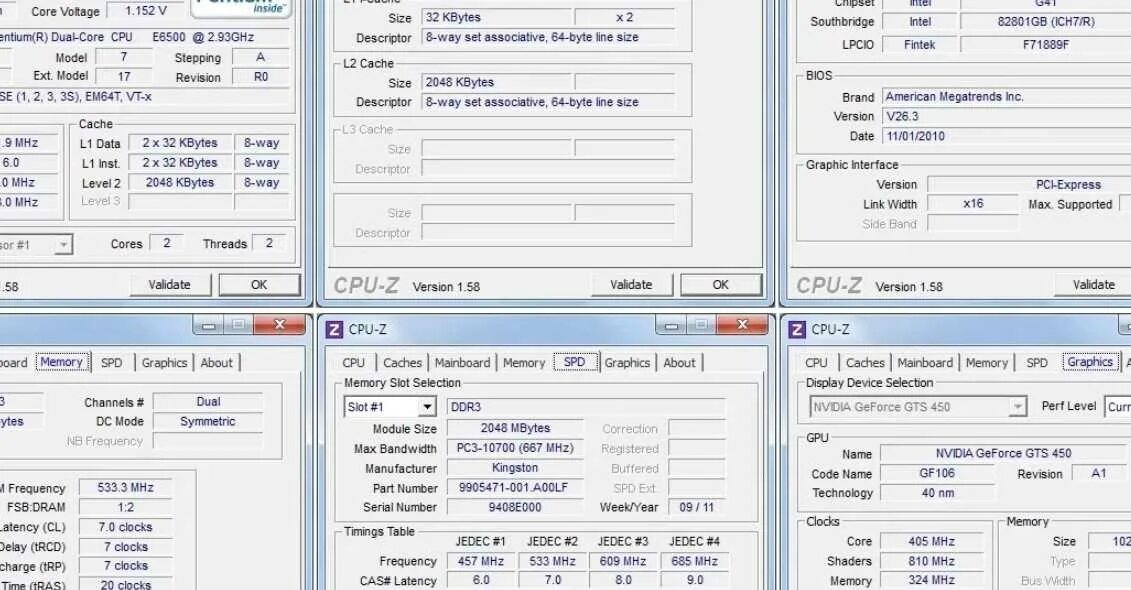Open Caches tab in the GeForce GTS 450 window
The height and width of the screenshot is (590, 1131).
coord(866,363)
